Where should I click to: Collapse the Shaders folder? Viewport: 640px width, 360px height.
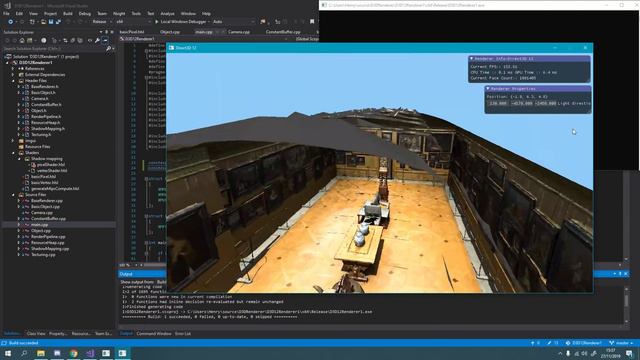13,153
